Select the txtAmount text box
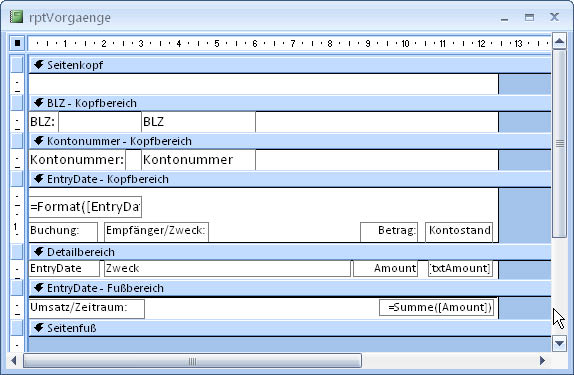 click(460, 269)
